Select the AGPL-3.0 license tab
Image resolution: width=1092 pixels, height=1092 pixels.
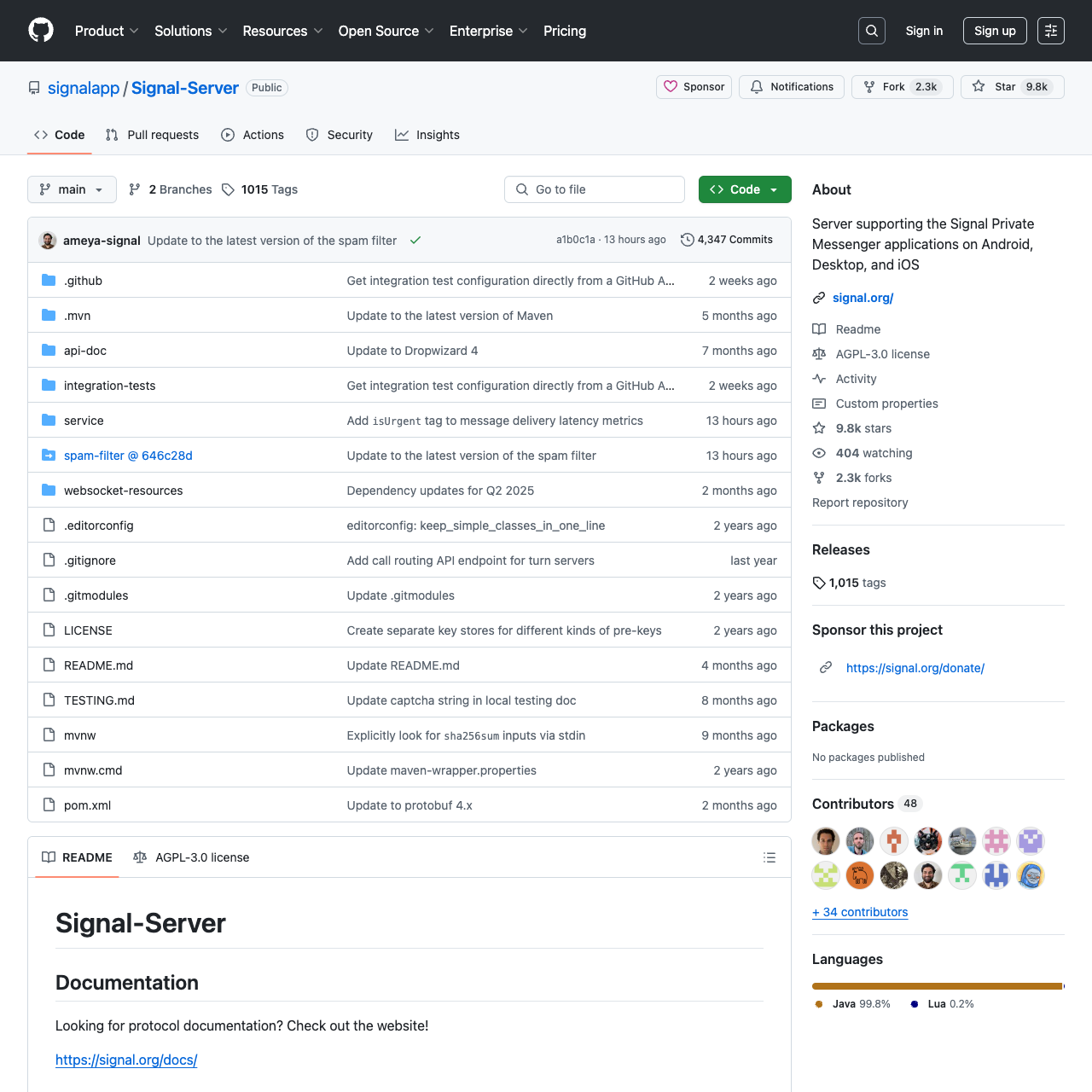point(192,857)
